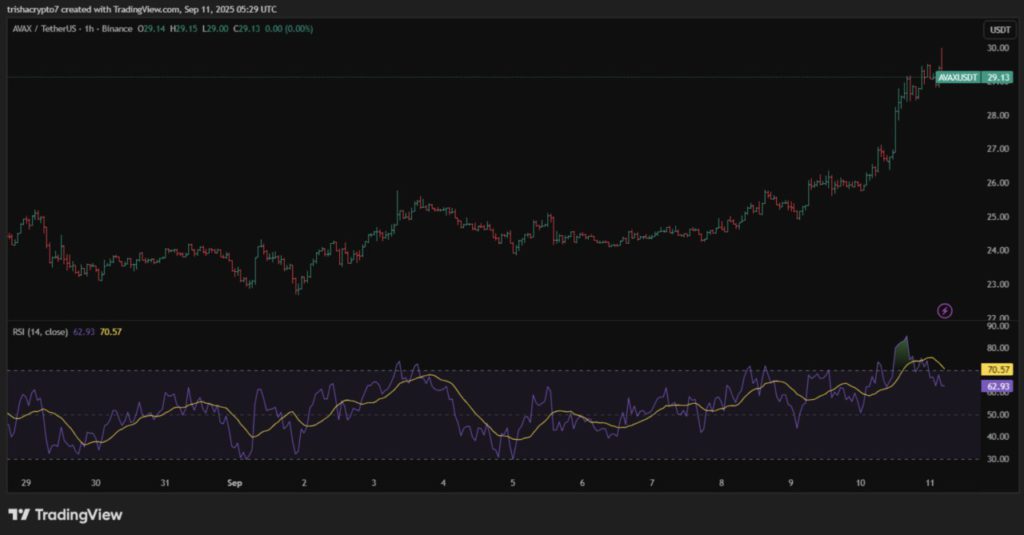
Task: Click date 11 on the time axis
Action: (930, 482)
